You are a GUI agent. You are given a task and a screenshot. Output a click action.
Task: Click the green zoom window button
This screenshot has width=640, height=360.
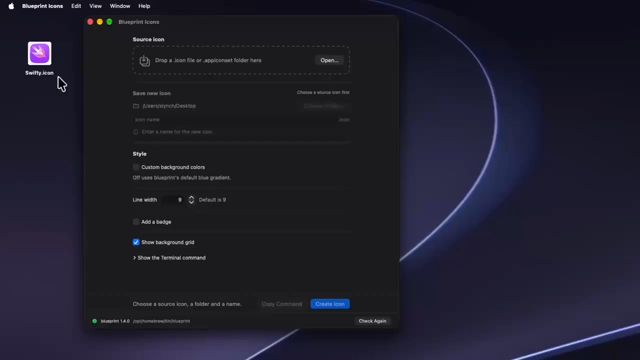[x=109, y=22]
